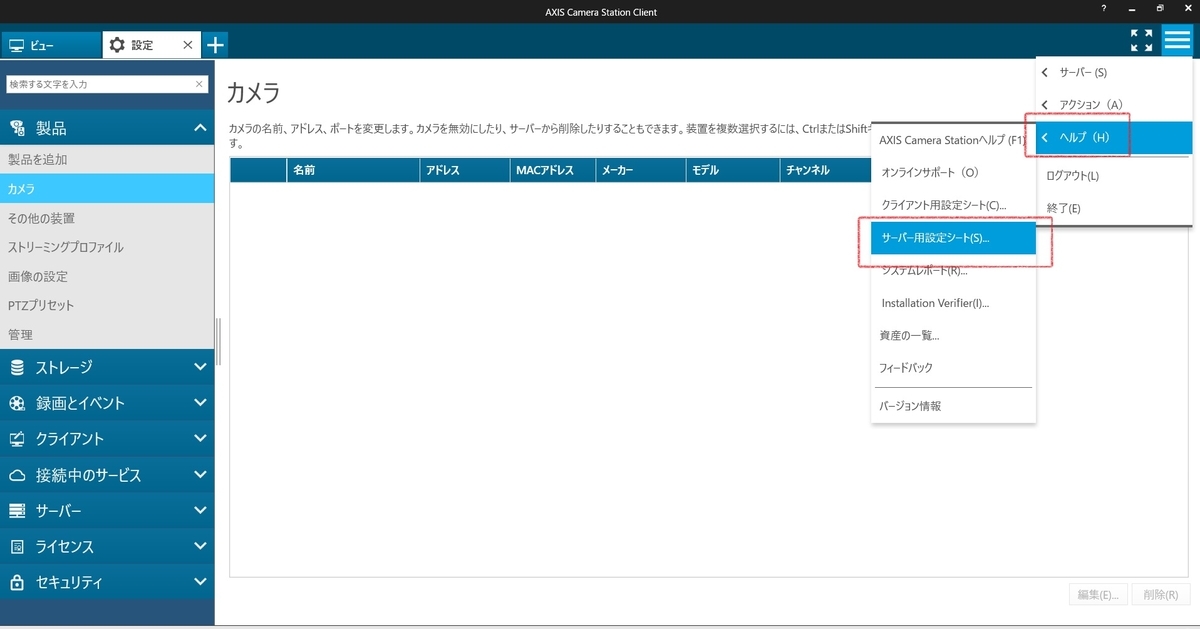1200x629 pixels.
Task: Open the サーバー (S) submenu
Action: (1114, 73)
